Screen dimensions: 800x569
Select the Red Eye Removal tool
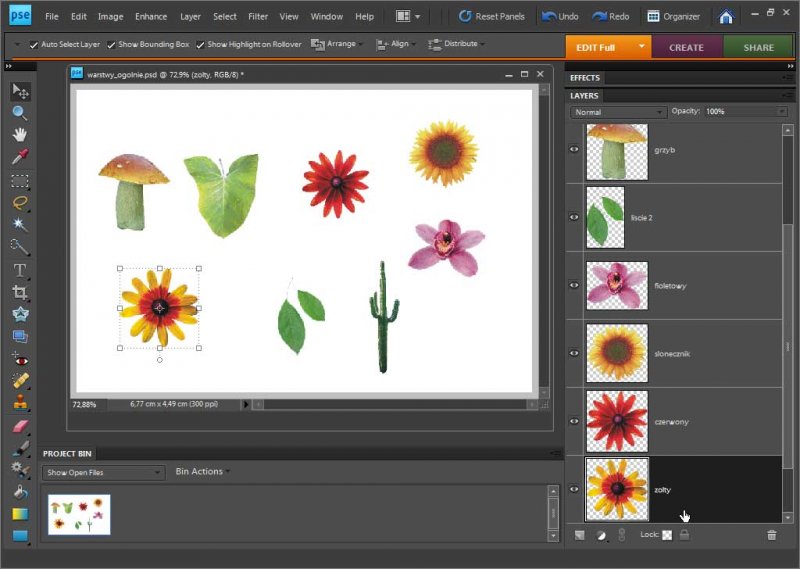(19, 358)
